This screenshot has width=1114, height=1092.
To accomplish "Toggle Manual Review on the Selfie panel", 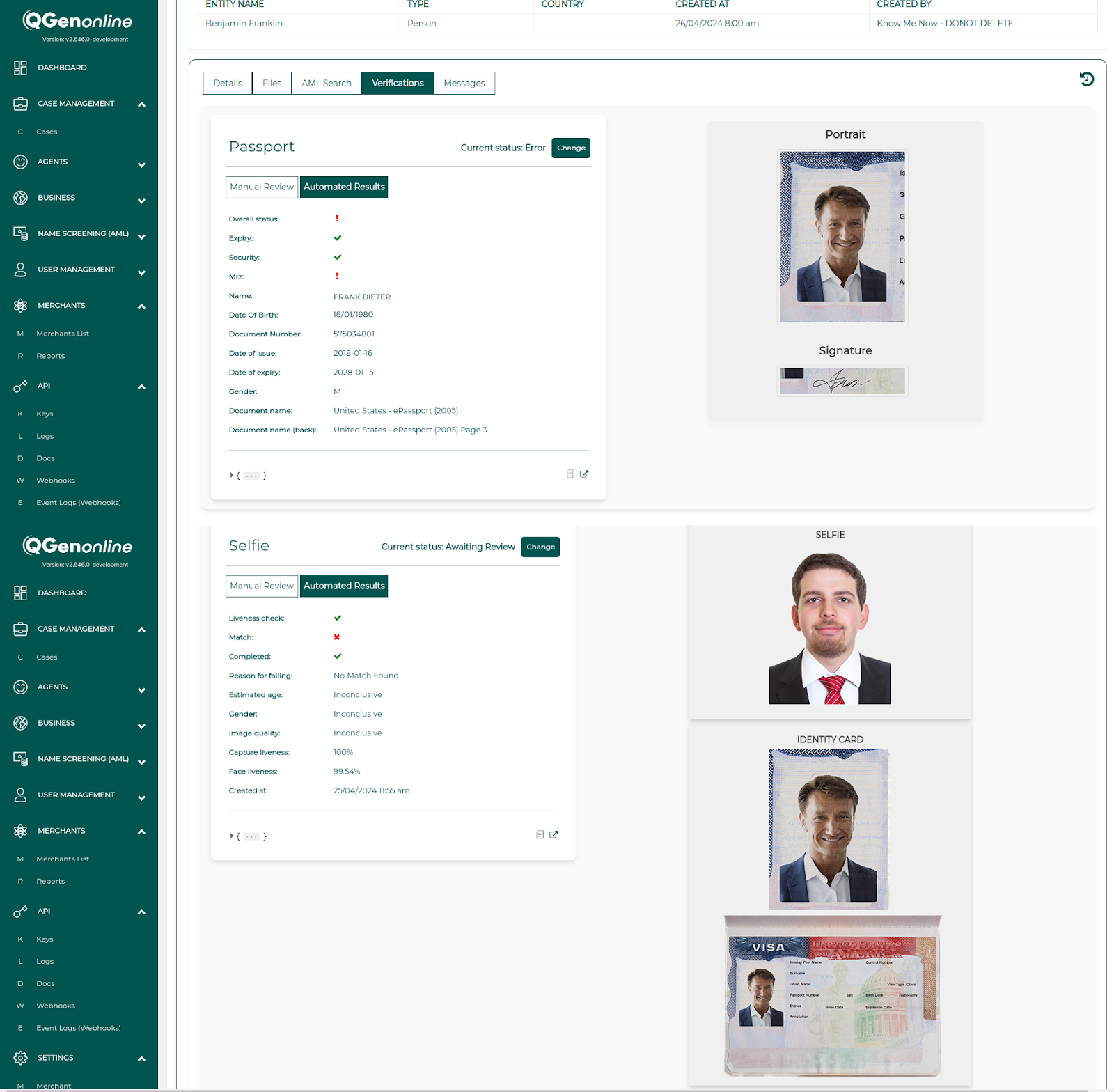I will [x=261, y=586].
